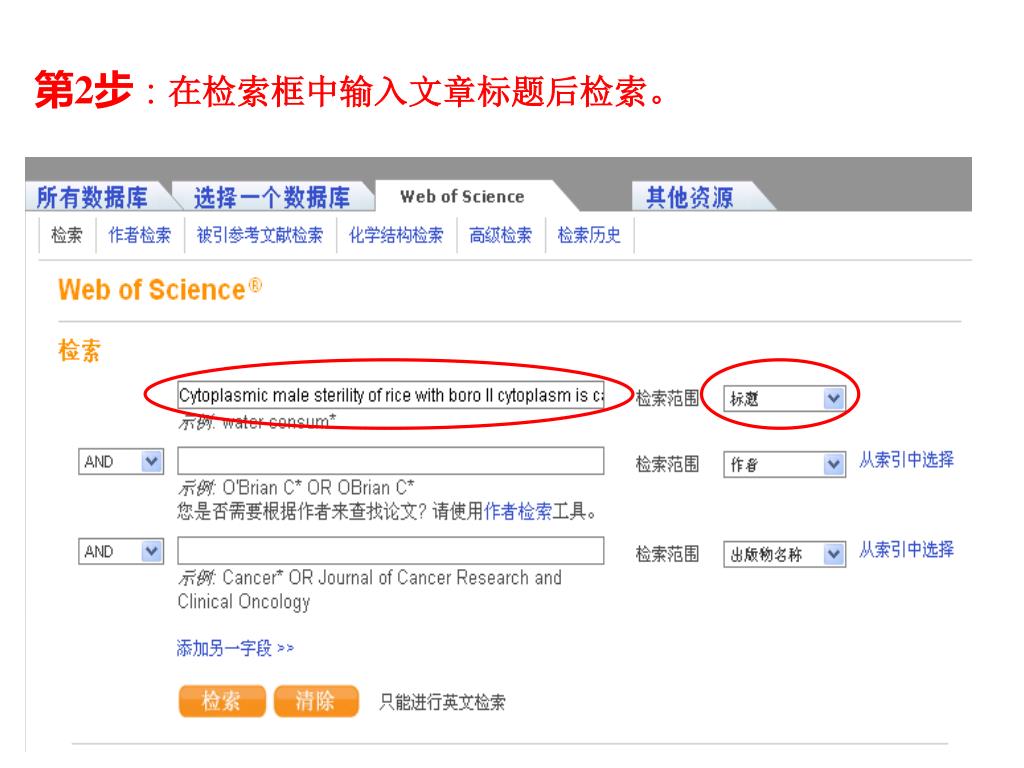1024x768 pixels.
Task: View 检索历史 sub-tab
Action: [589, 235]
